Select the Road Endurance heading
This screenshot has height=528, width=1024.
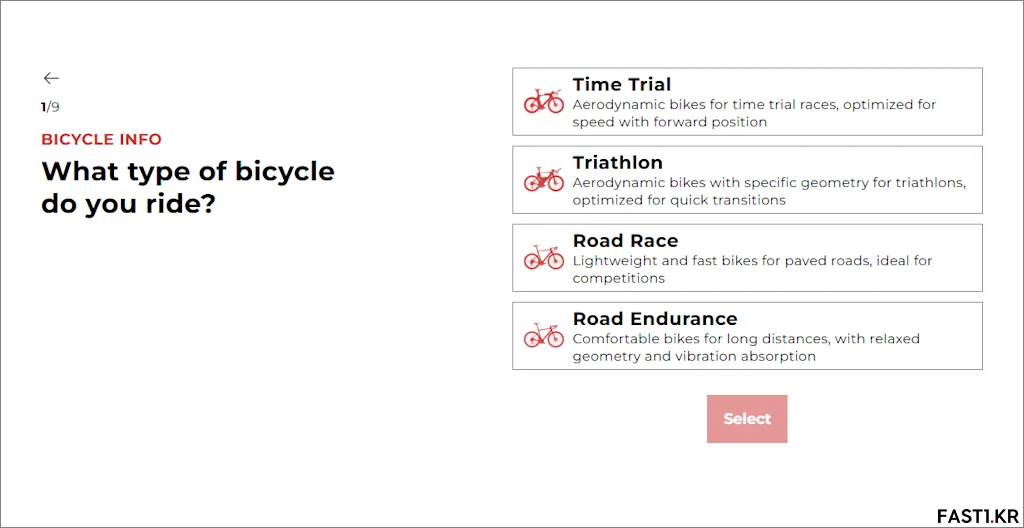tap(655, 319)
